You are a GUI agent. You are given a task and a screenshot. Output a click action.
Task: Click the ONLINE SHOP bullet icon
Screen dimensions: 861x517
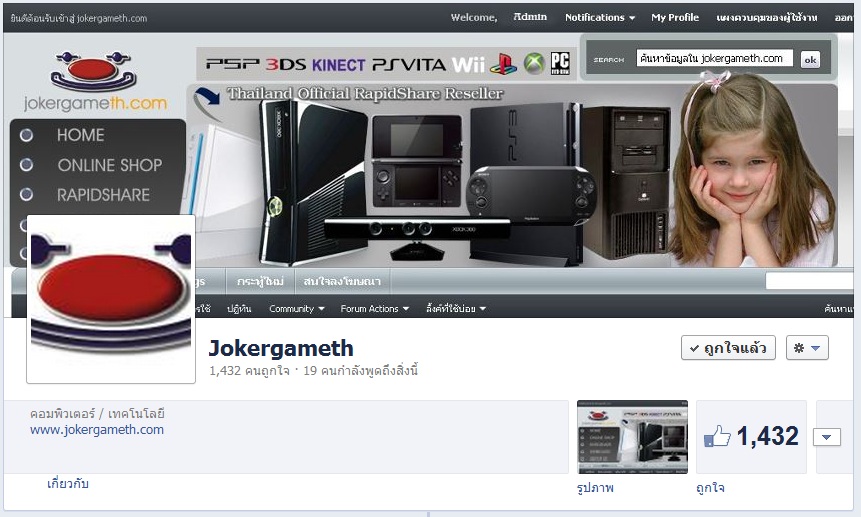26,165
